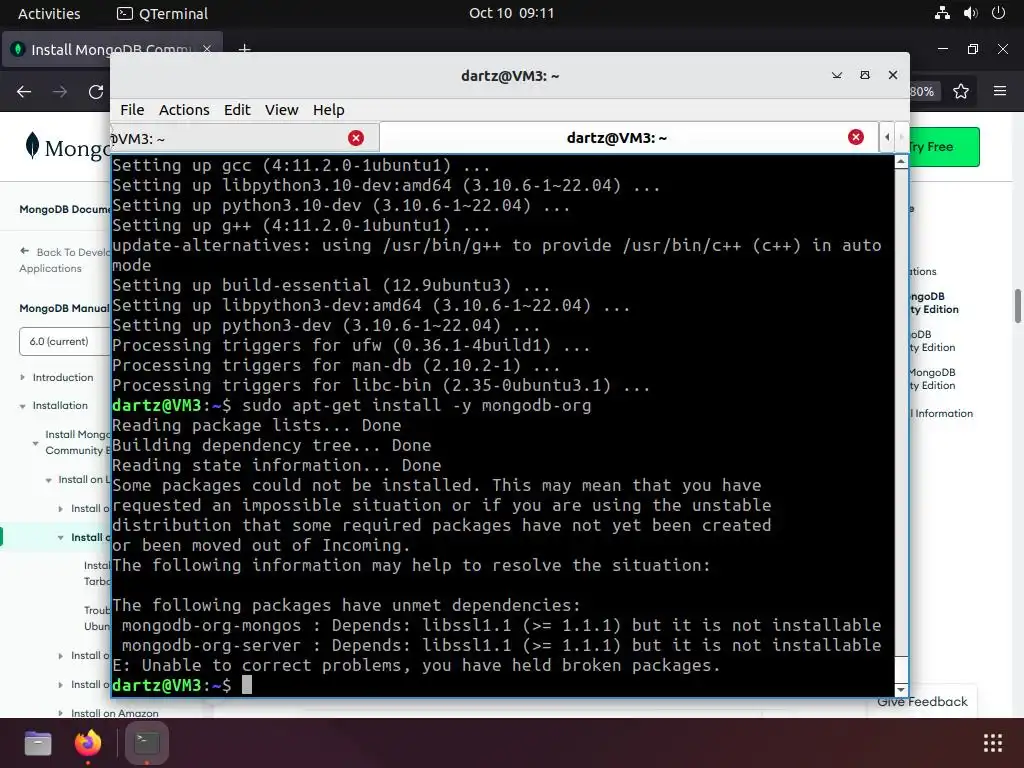Close the Install MongoDB Firefox tab

207,49
